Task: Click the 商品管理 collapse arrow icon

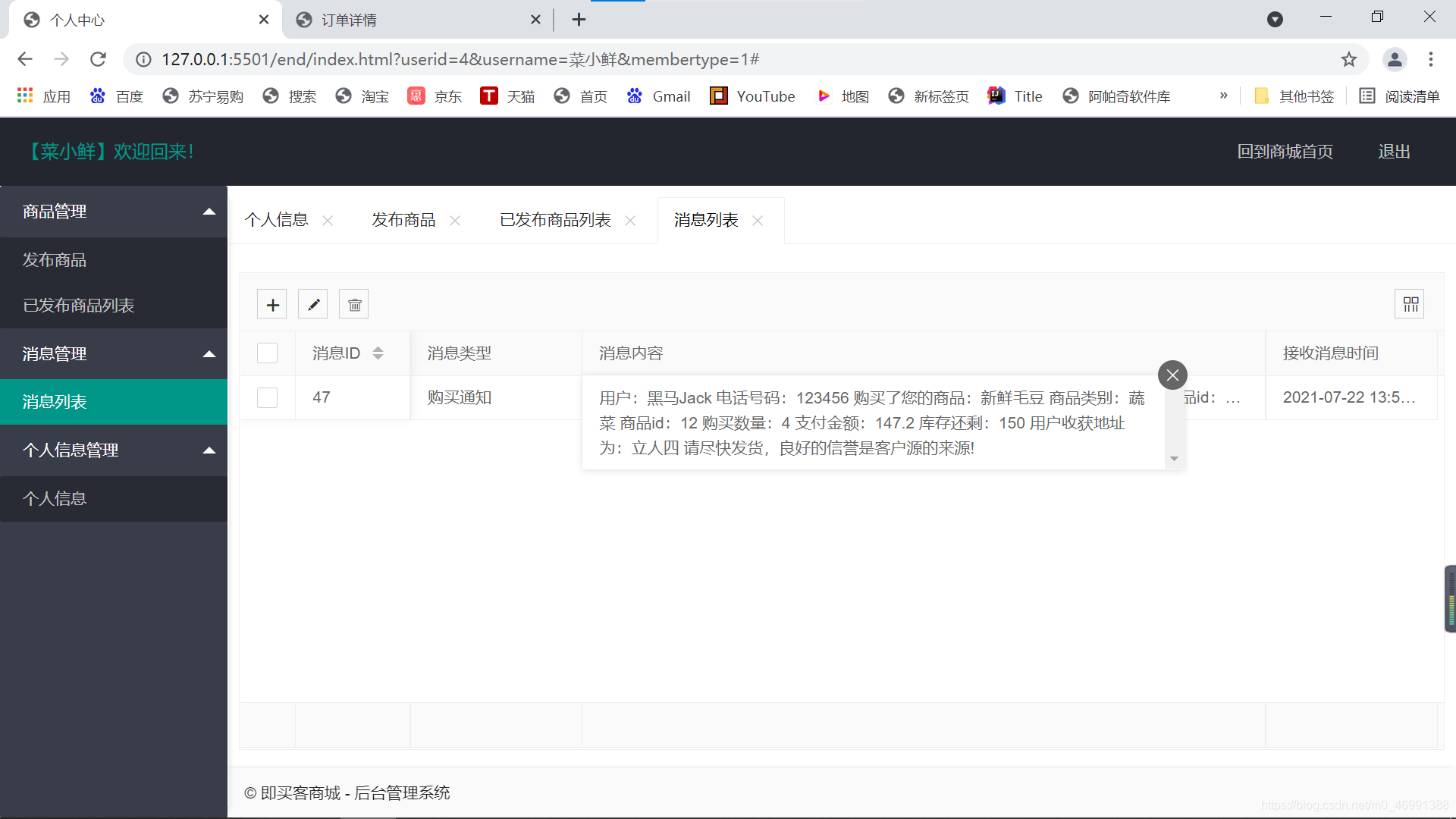Action: point(209,211)
